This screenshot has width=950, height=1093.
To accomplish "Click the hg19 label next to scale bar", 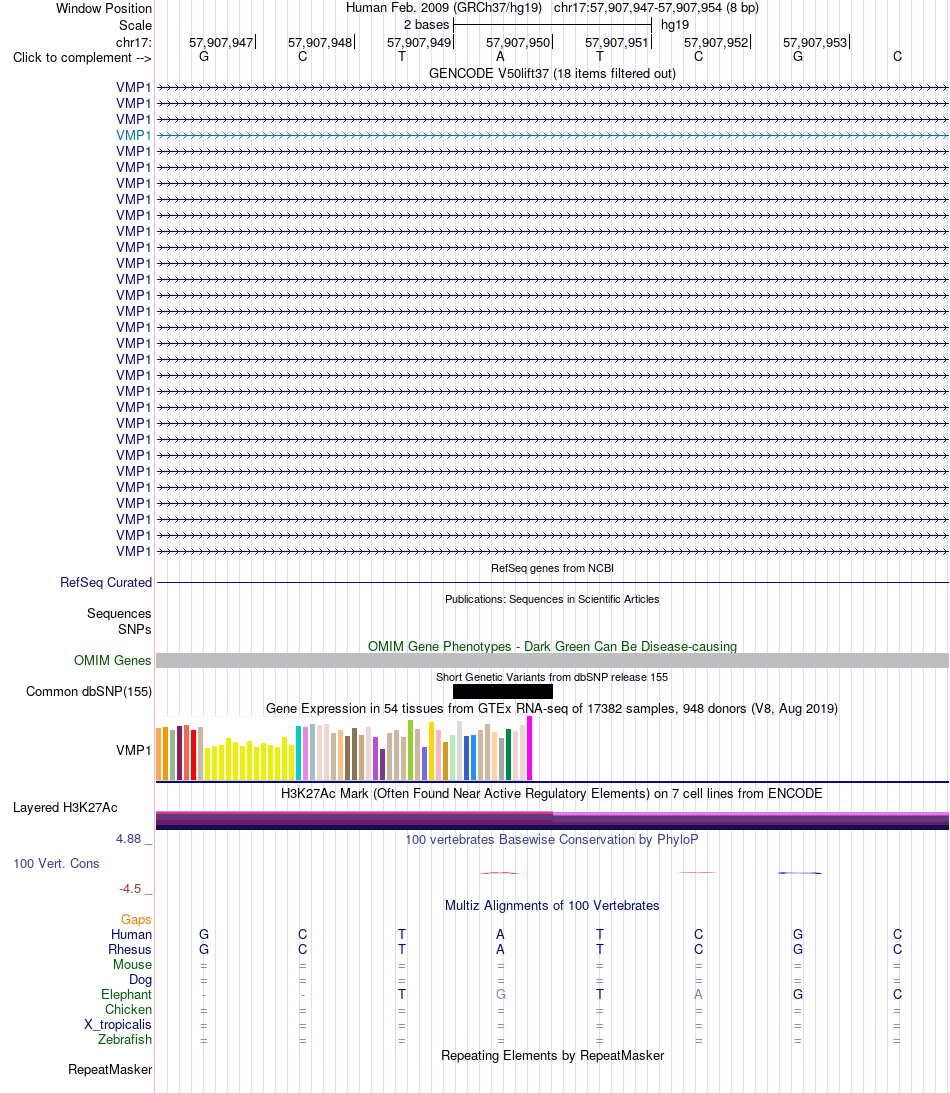I will pos(675,25).
